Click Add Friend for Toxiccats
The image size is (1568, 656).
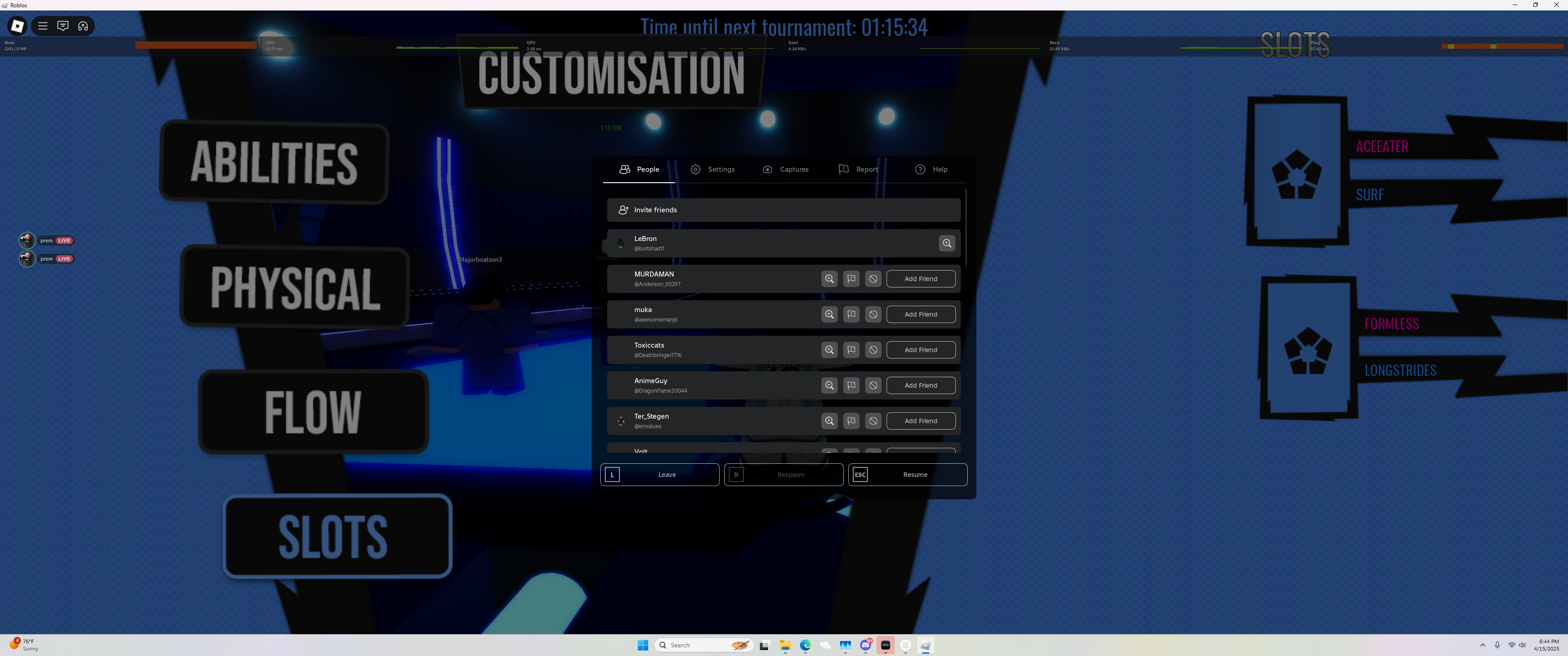tap(920, 350)
